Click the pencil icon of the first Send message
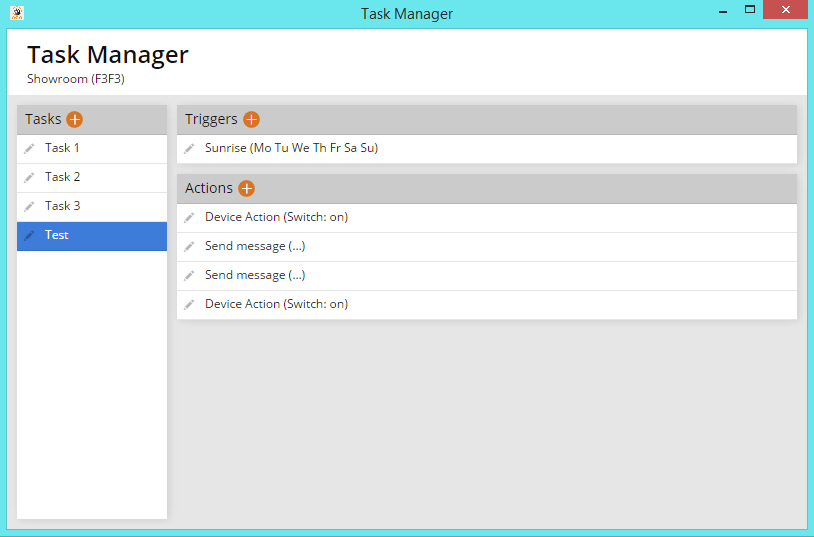 [190, 247]
